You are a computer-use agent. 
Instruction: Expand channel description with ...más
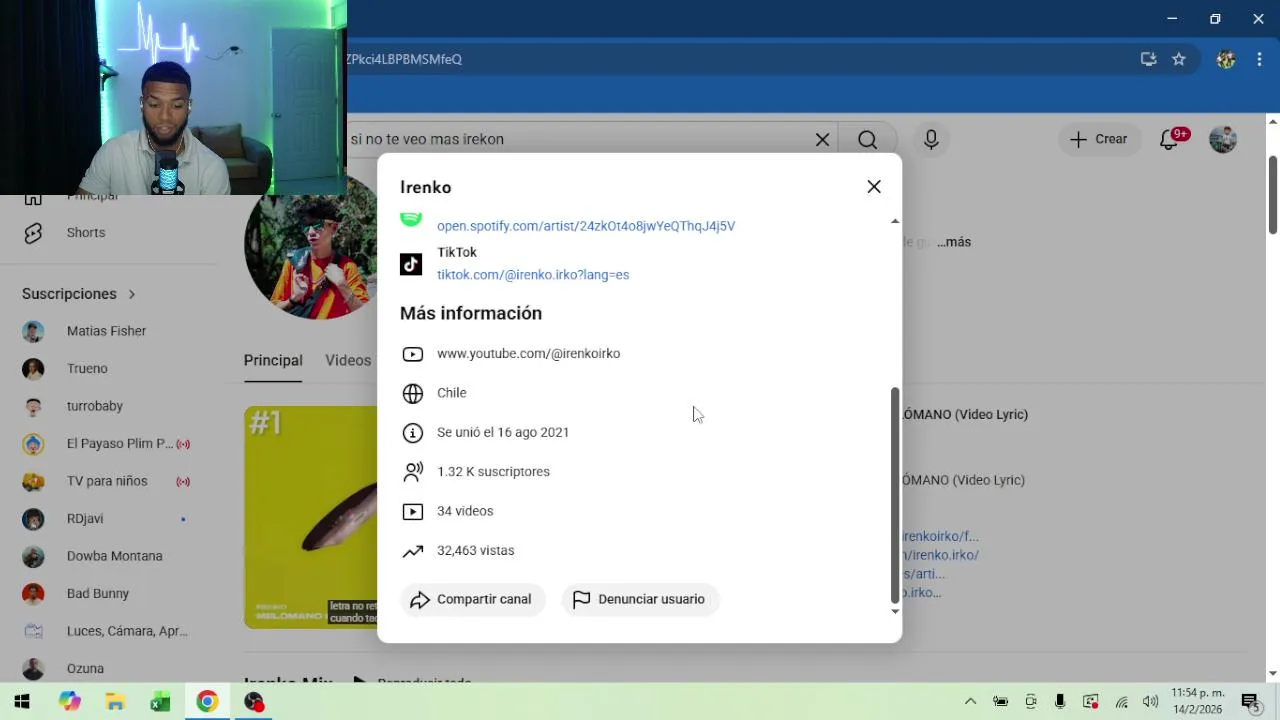tap(954, 242)
